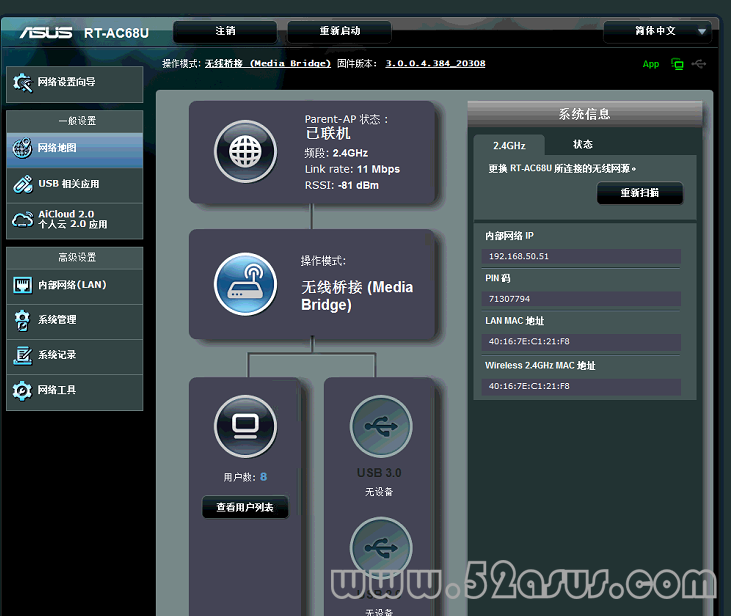Open System Administration (系统管理) gear icon
Screen dimensions: 731x616
click(x=22, y=320)
